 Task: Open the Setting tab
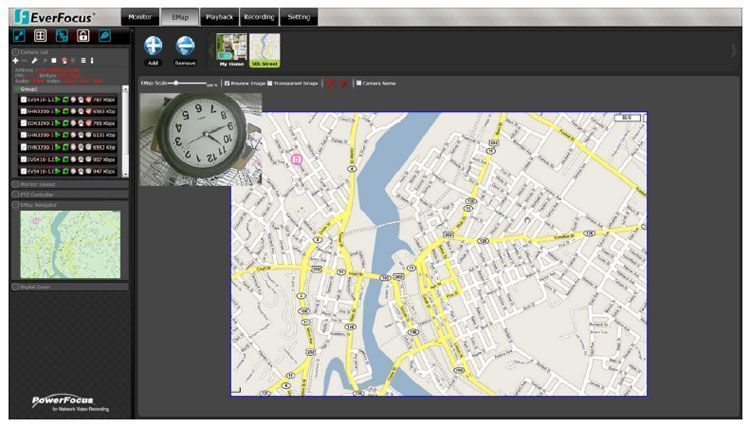pyautogui.click(x=299, y=17)
